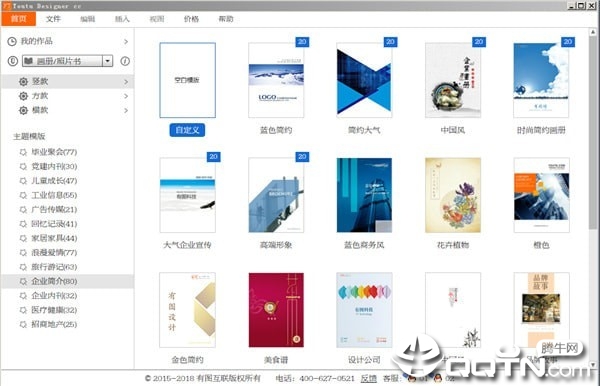
Task: Click the 20 badge on 简约大气
Action: pyautogui.click(x=390, y=42)
